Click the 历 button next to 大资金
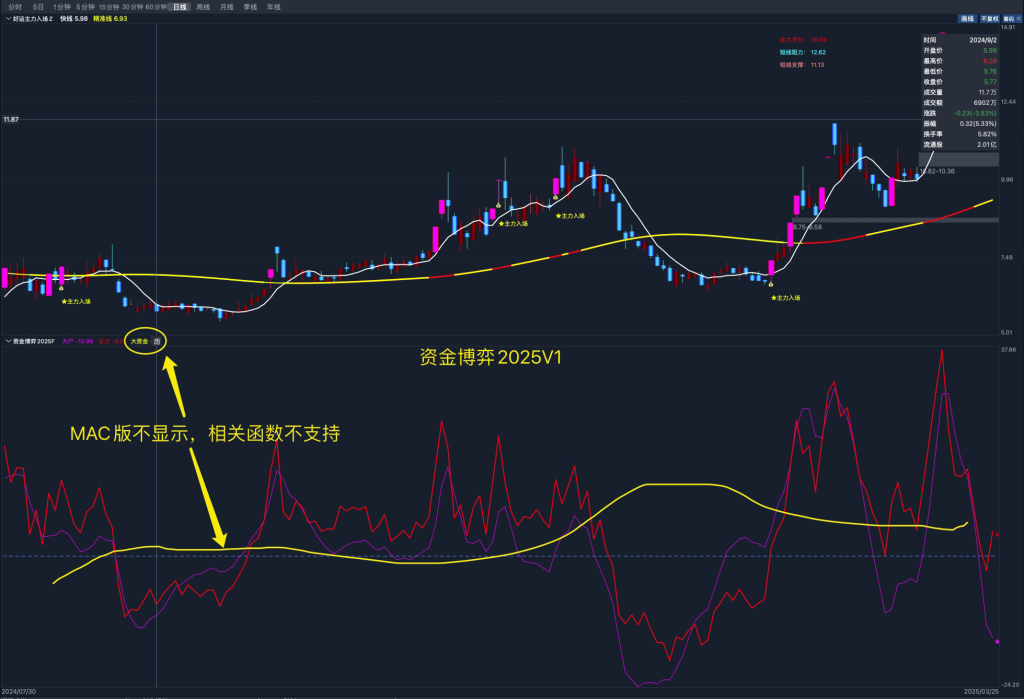This screenshot has height=699, width=1024. (x=157, y=342)
